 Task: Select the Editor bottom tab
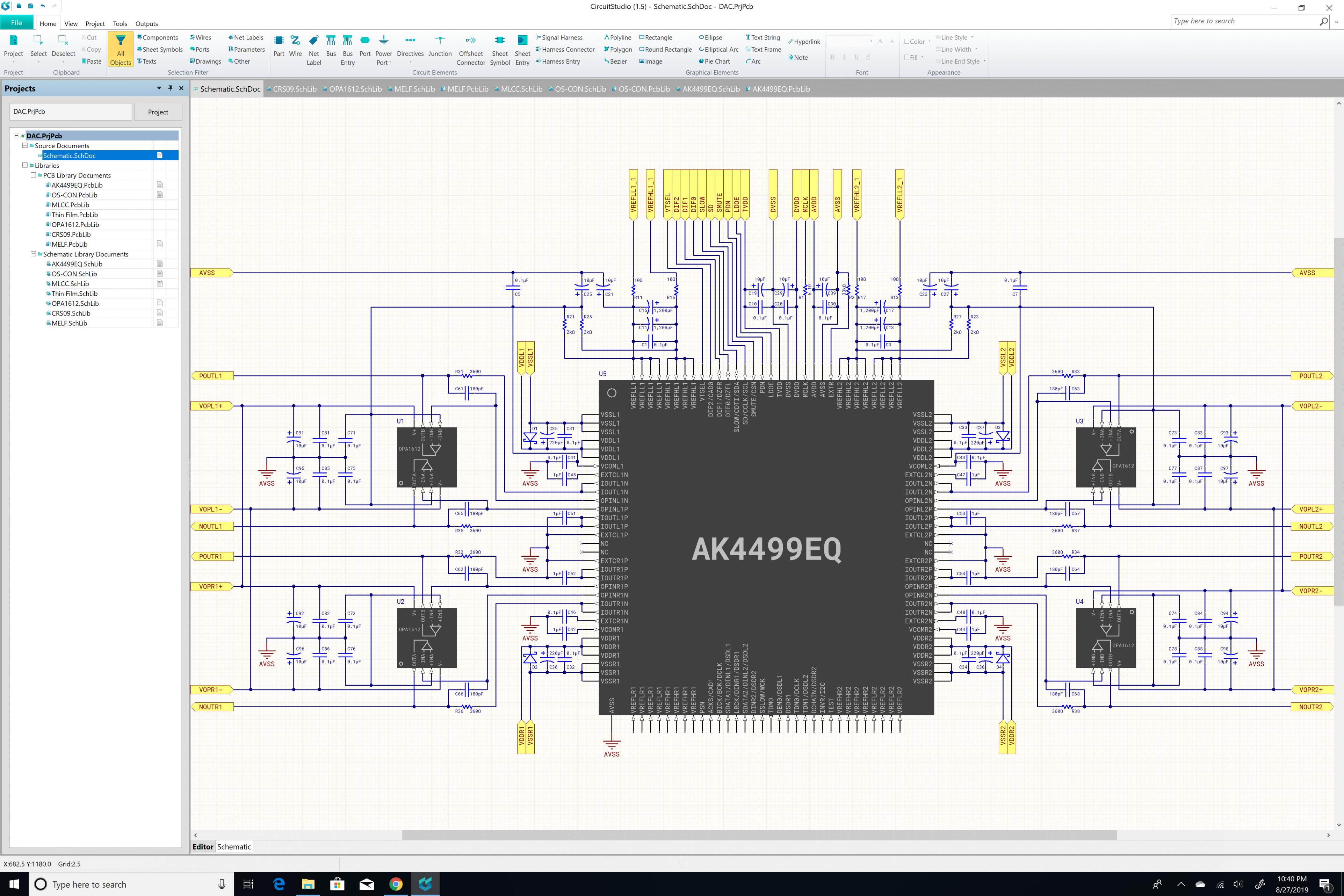pyautogui.click(x=203, y=846)
